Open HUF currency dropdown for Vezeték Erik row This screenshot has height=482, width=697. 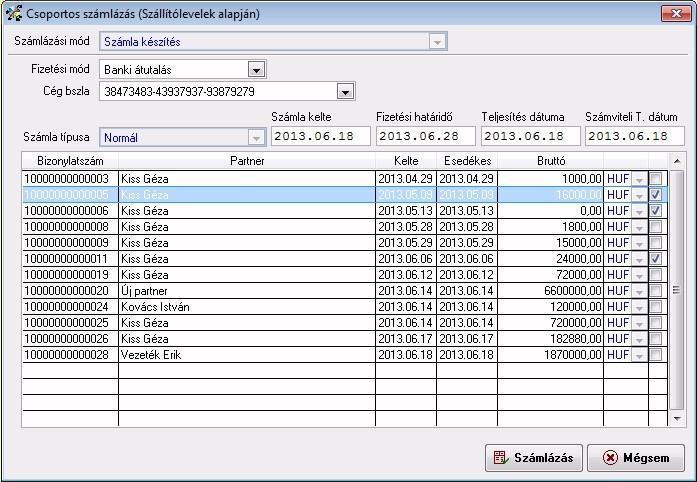click(640, 355)
